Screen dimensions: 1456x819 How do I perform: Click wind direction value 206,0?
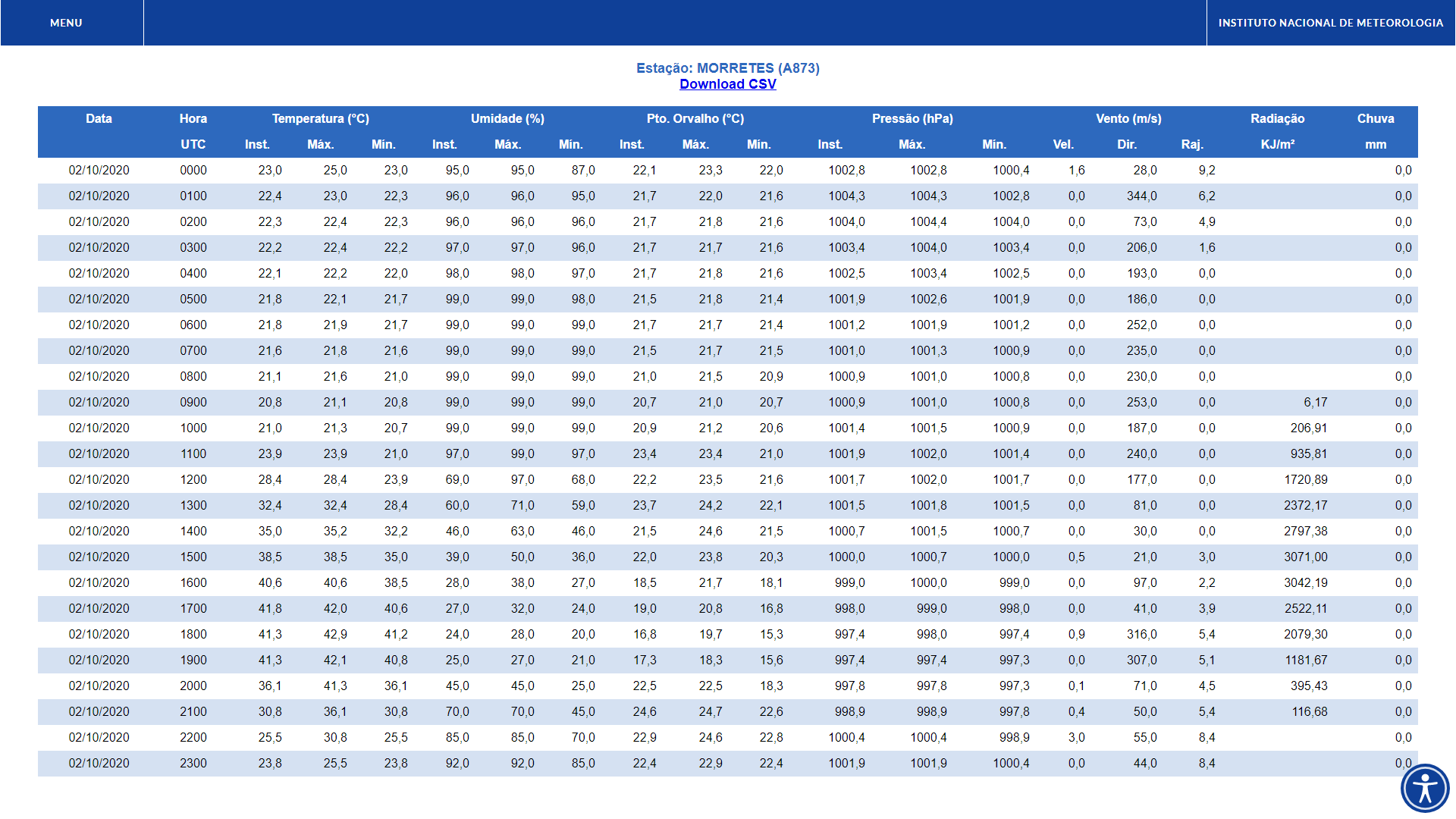[x=1141, y=247]
